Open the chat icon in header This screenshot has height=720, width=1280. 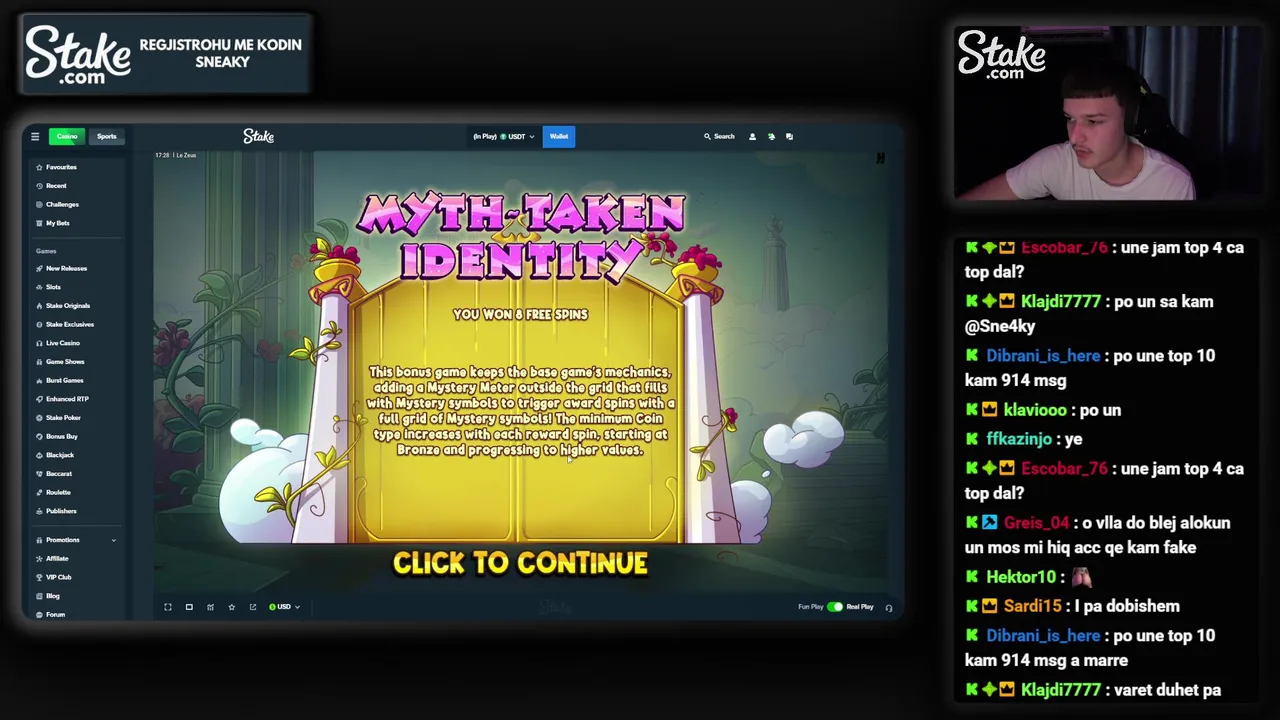(789, 137)
